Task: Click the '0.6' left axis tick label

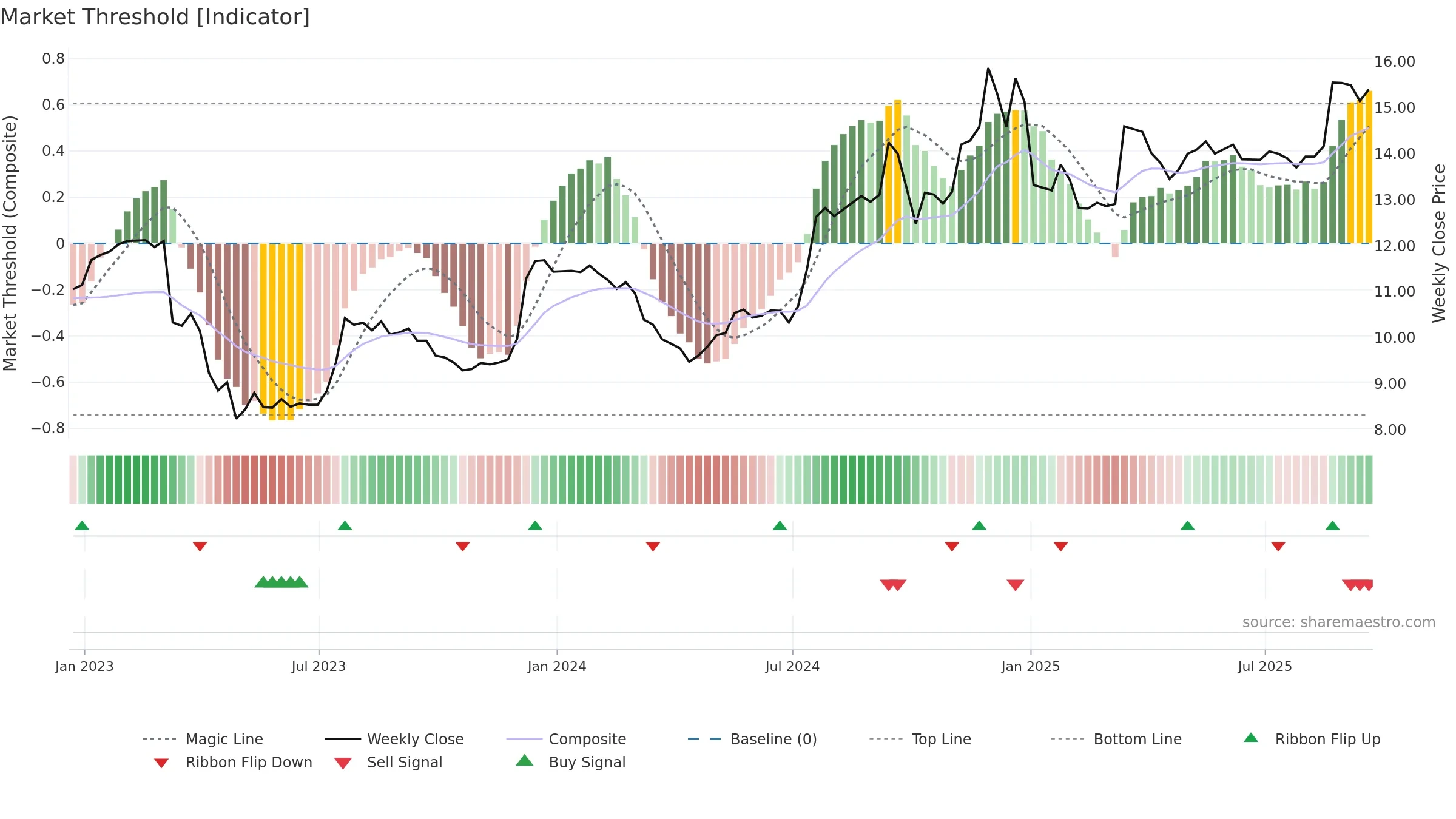Action: point(53,105)
